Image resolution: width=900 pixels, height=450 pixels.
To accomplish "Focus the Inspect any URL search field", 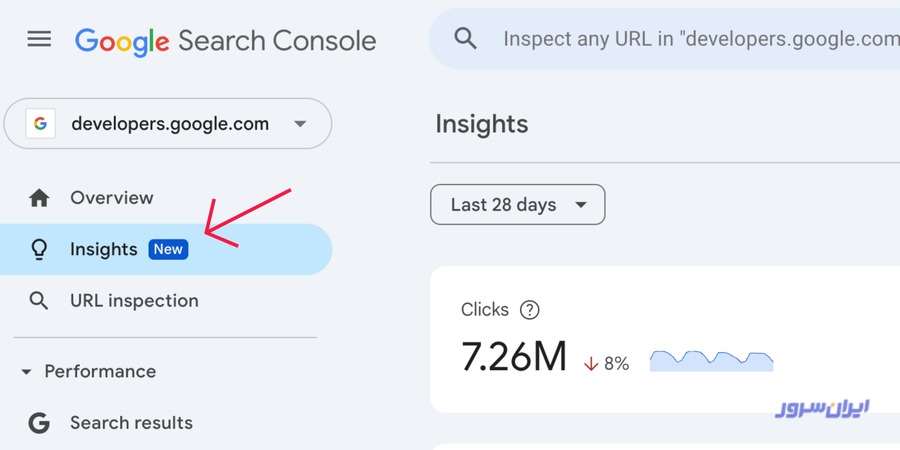I will pyautogui.click(x=665, y=39).
